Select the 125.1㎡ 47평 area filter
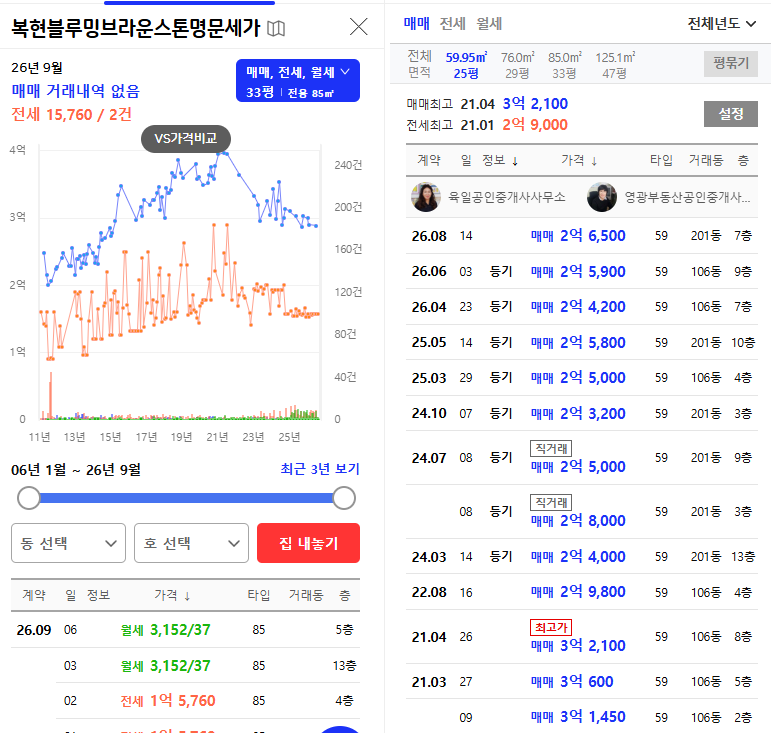This screenshot has width=771, height=733. [x=615, y=65]
